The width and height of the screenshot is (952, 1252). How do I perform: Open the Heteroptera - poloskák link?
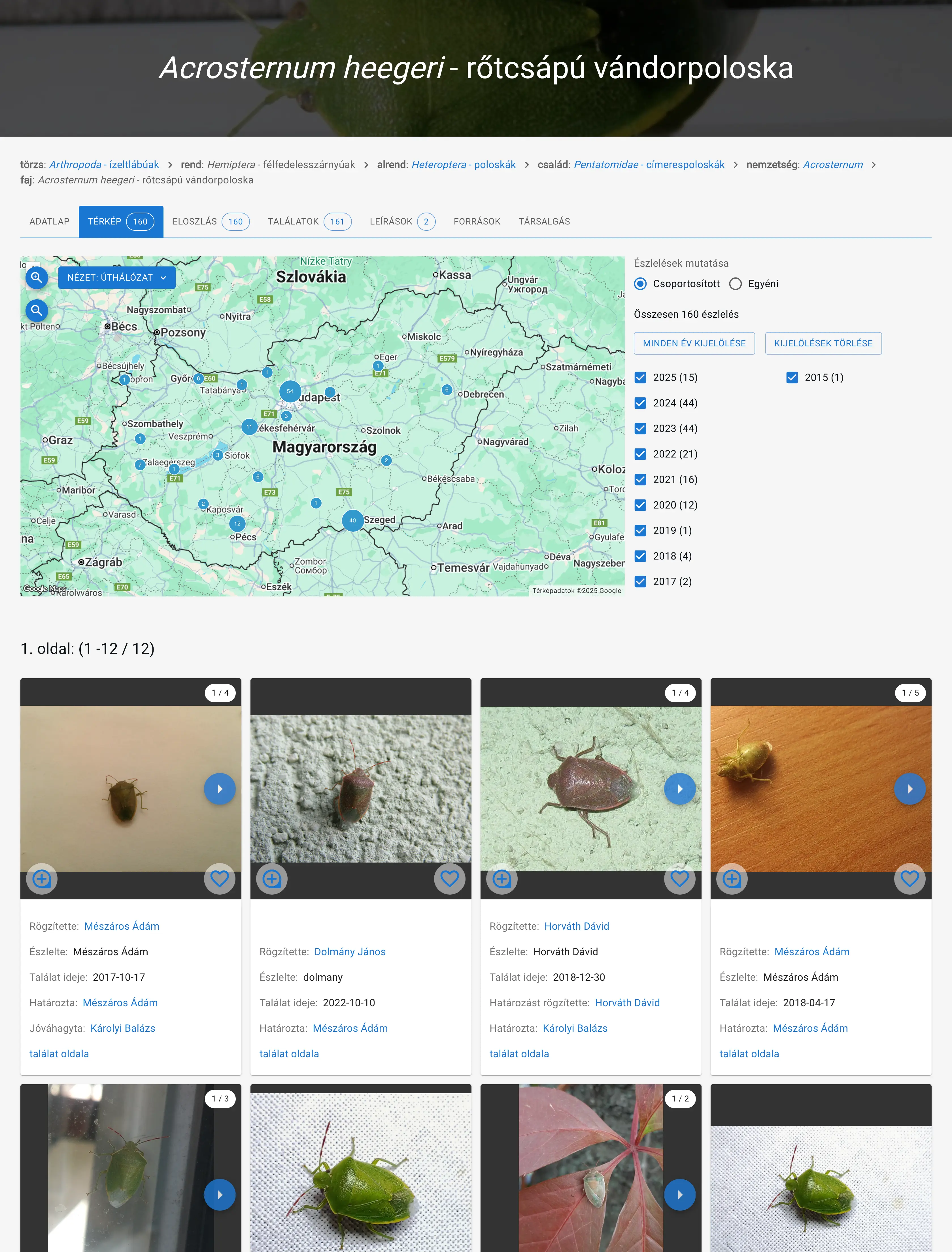click(x=464, y=165)
